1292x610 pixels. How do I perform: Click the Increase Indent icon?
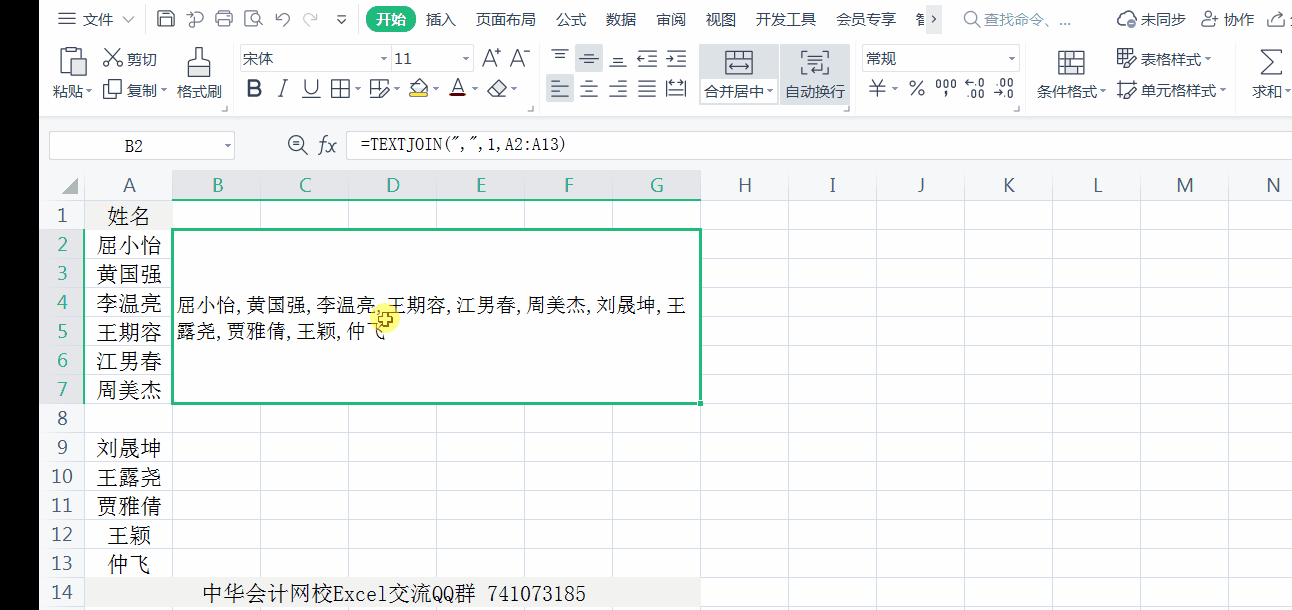(676, 59)
